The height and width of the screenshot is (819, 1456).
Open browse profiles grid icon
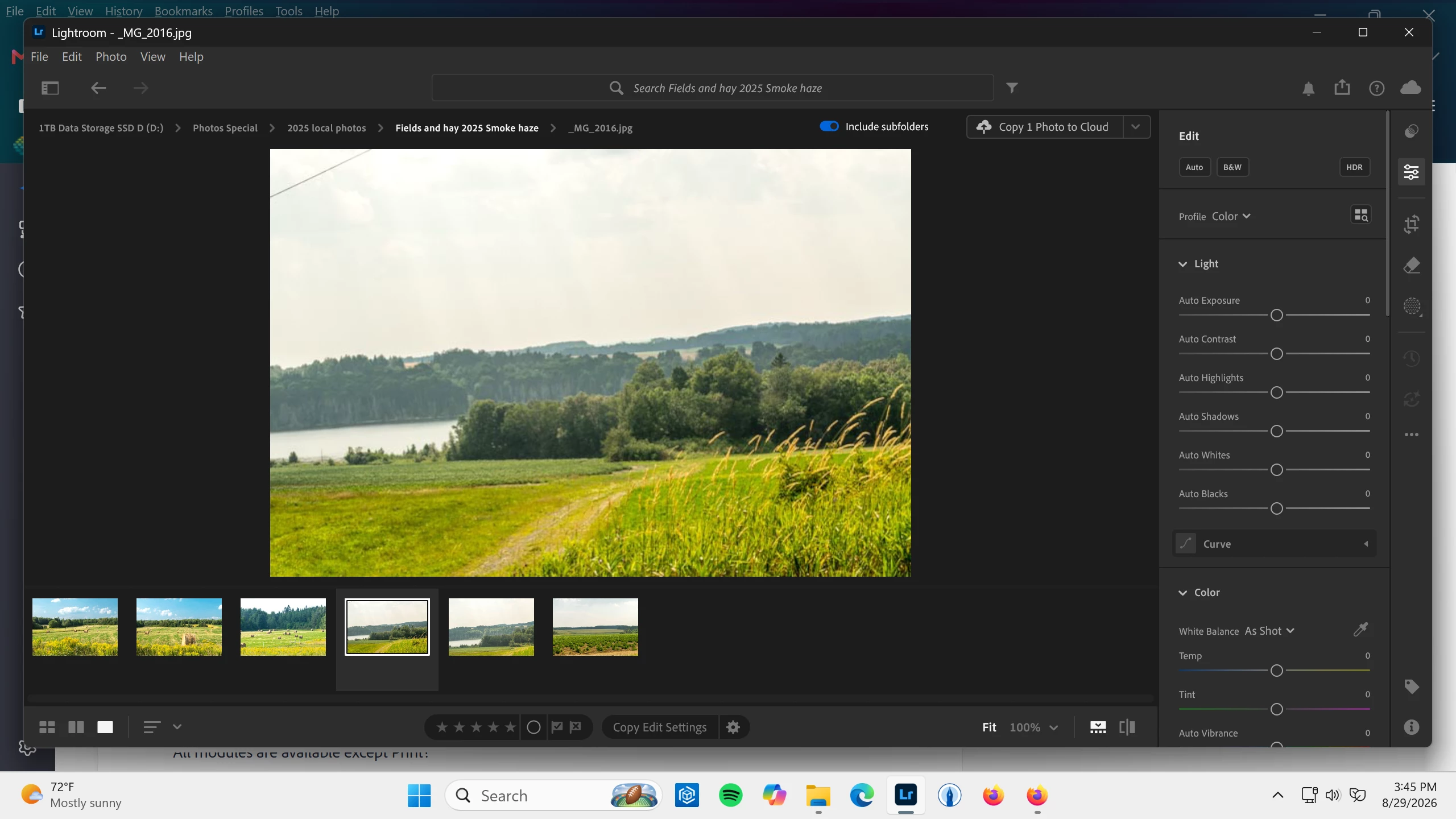(x=1361, y=215)
